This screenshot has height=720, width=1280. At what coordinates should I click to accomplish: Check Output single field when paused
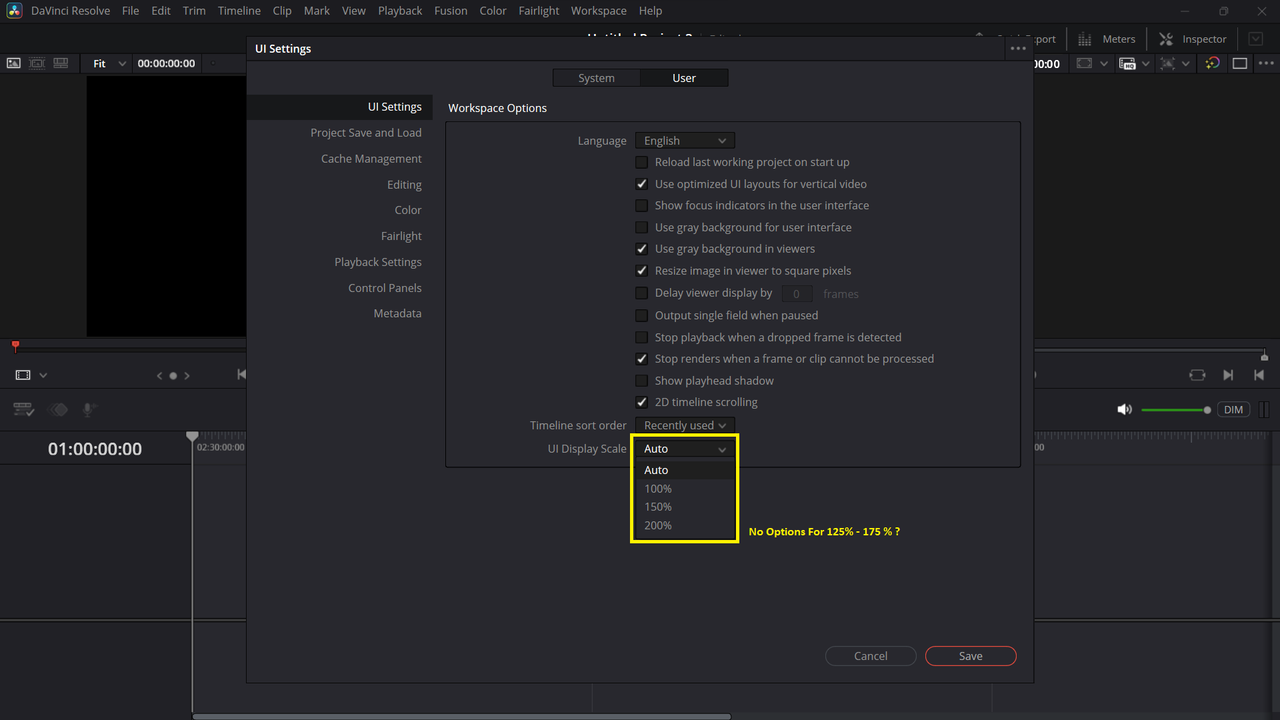coord(642,315)
